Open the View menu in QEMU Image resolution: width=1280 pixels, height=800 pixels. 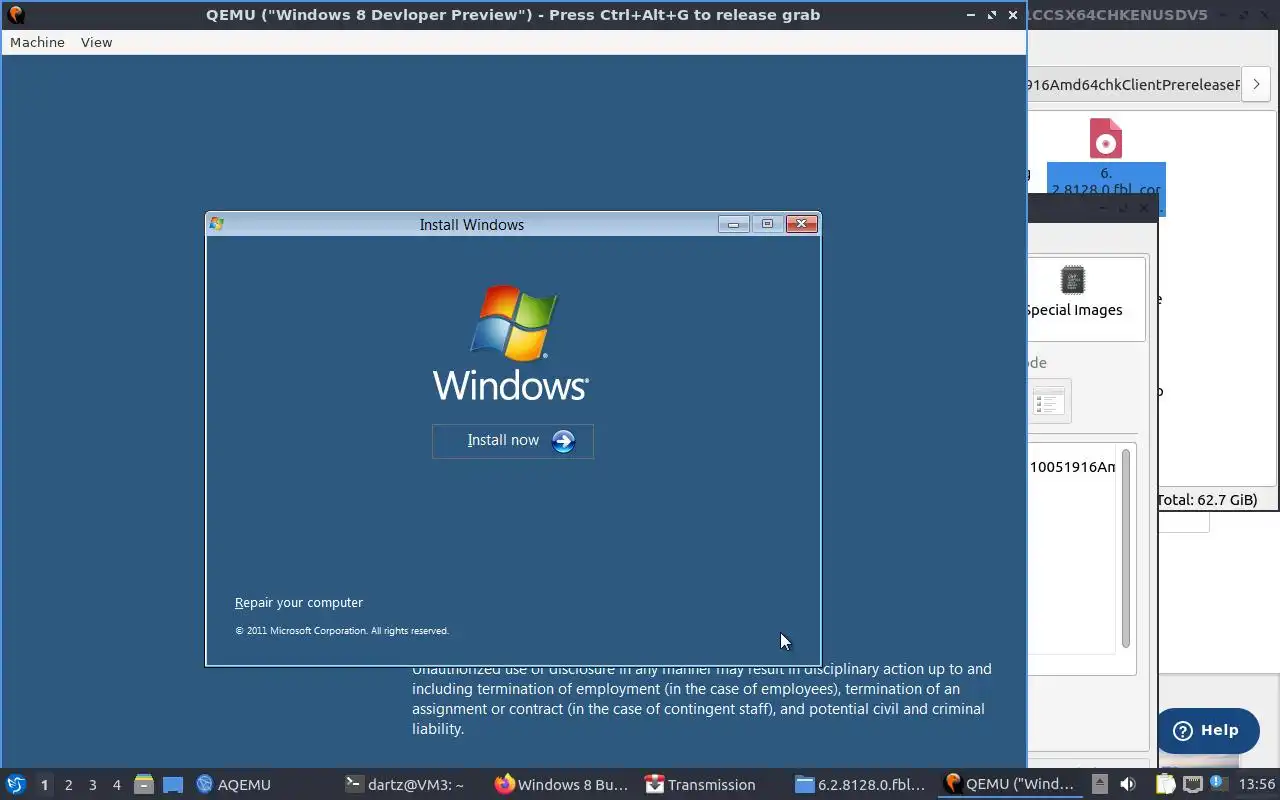point(97,42)
